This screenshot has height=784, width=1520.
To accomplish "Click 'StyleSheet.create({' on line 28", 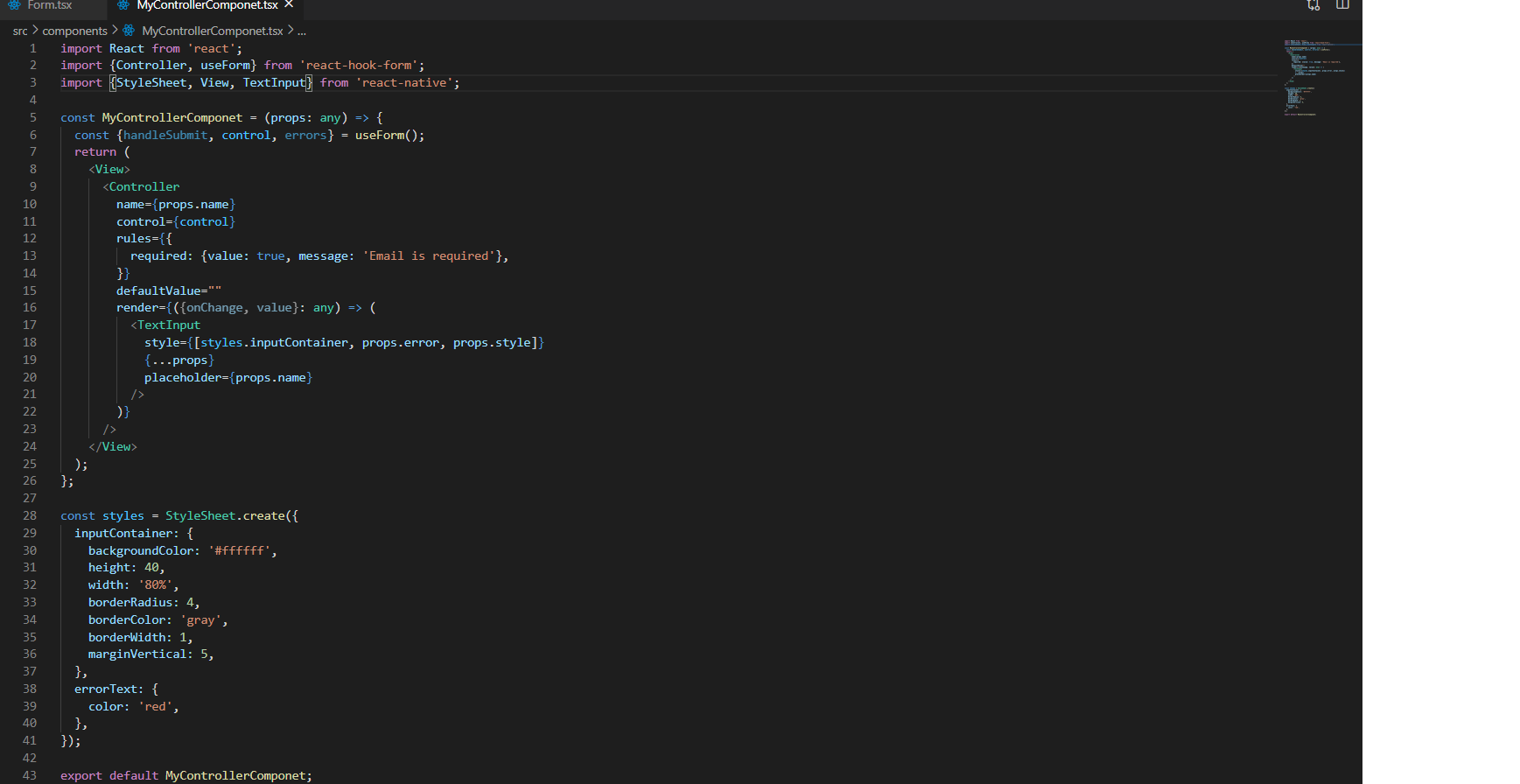I will (232, 515).
